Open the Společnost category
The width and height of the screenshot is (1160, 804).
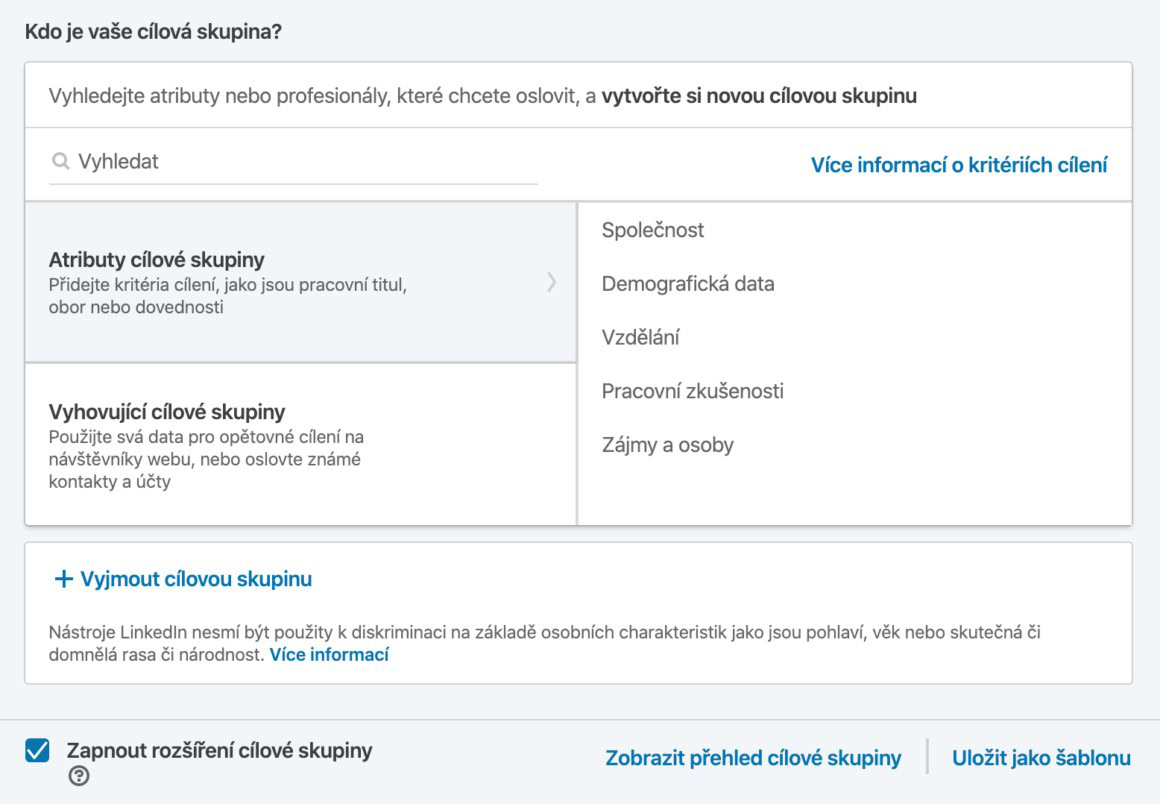coord(653,230)
